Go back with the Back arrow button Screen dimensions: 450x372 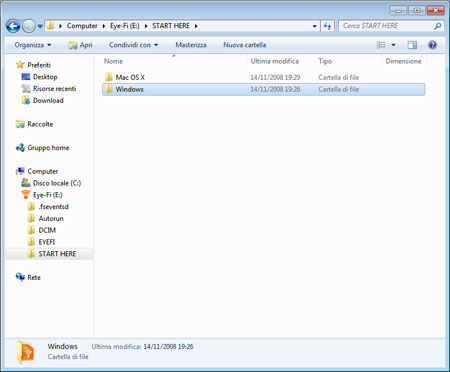click(13, 26)
